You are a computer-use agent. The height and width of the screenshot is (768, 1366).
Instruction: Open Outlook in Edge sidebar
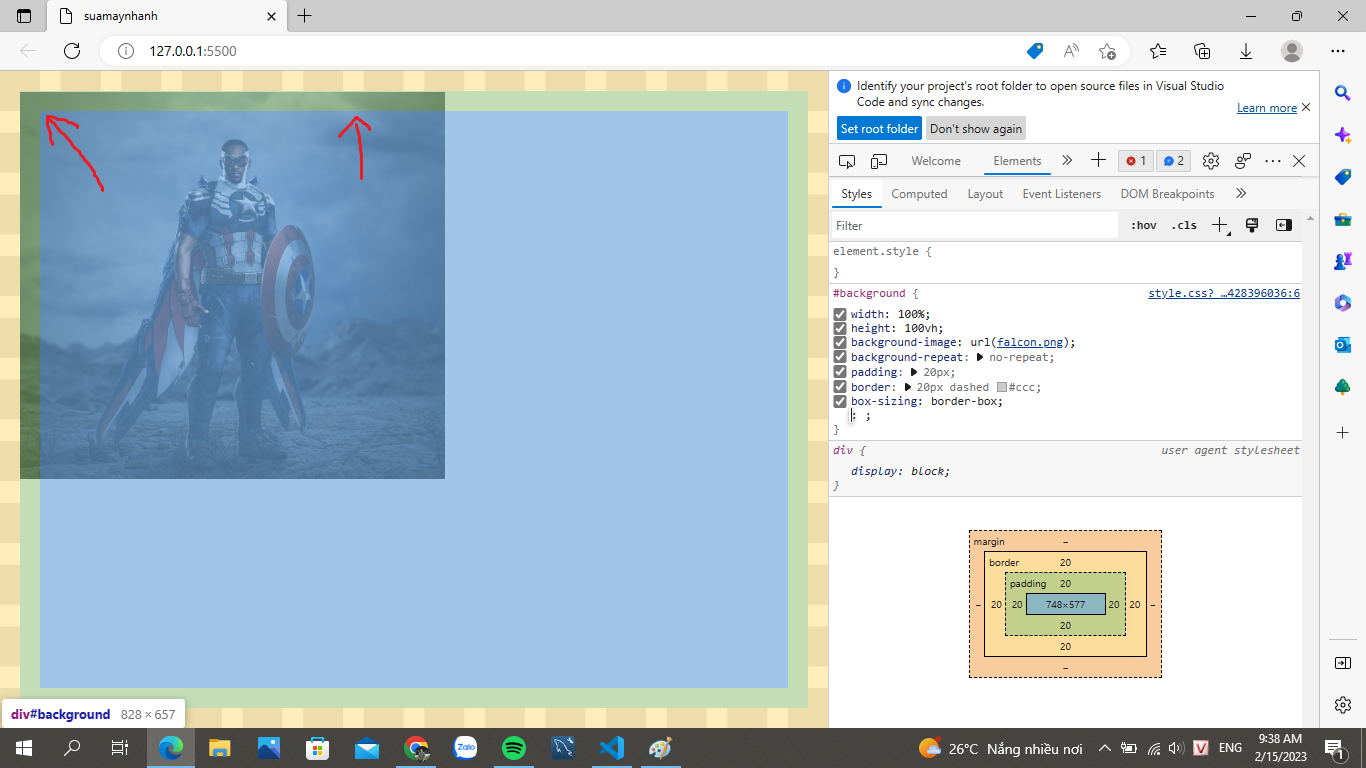pyautogui.click(x=1343, y=345)
